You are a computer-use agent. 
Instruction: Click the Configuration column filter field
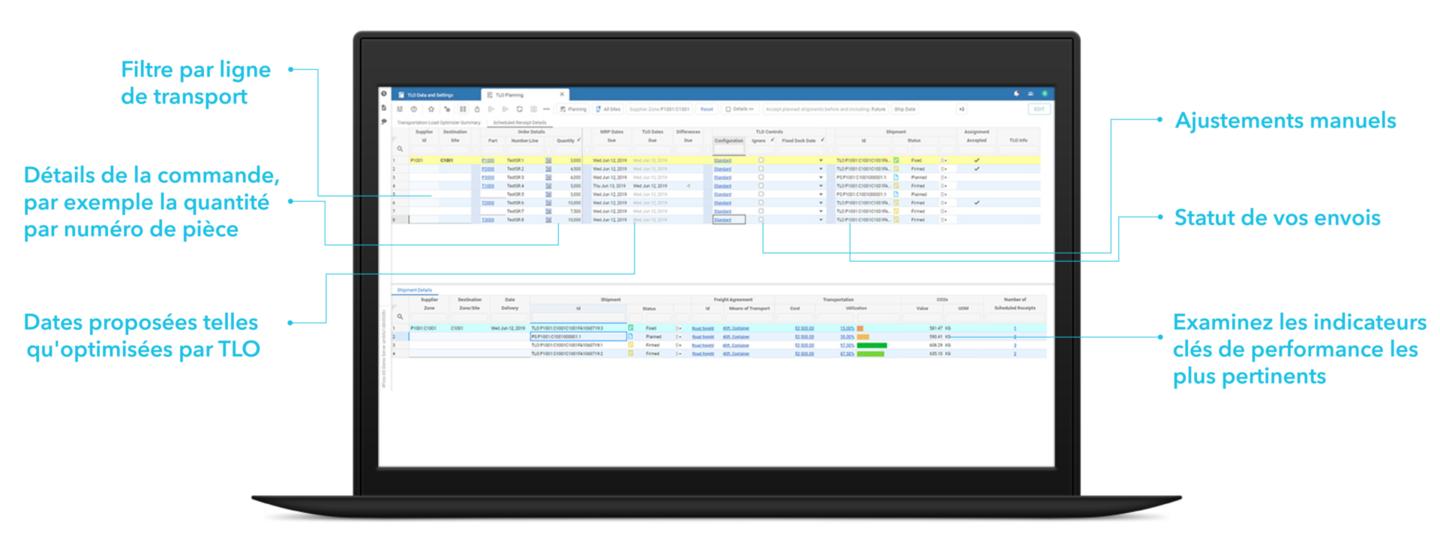pyautogui.click(x=729, y=150)
